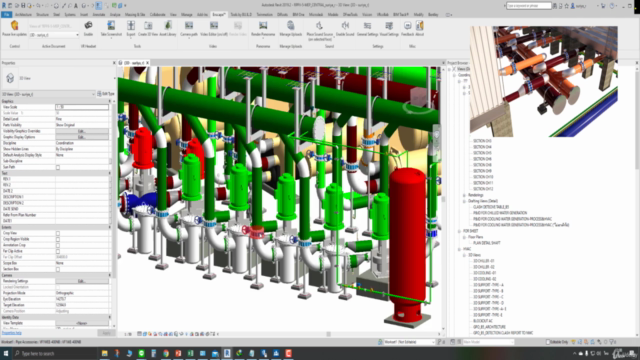The image size is (640, 360).
Task: Click the Enable VR Headset icon
Action: pyautogui.click(x=88, y=26)
